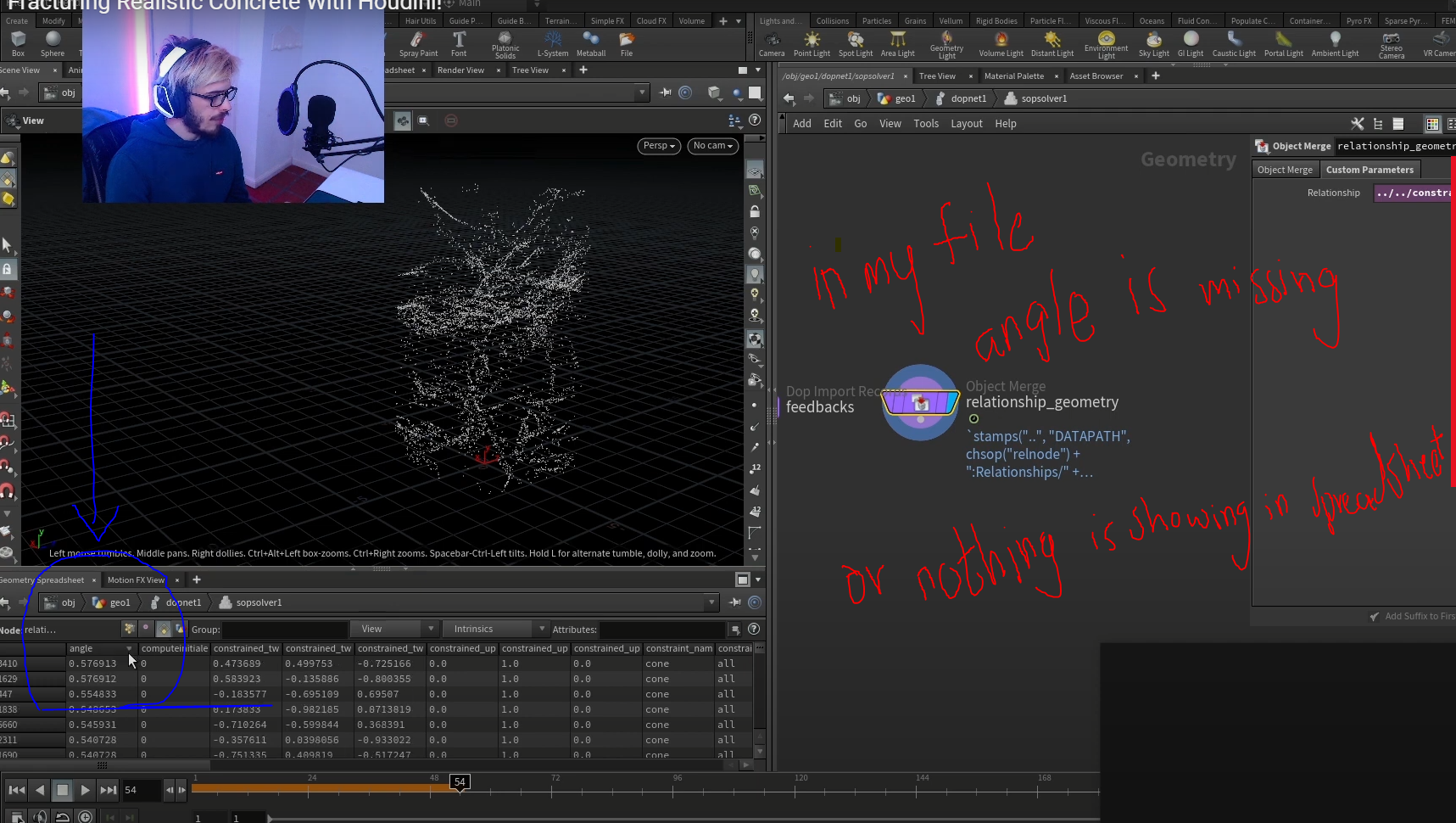Toggle audio on the playbar

[40, 817]
